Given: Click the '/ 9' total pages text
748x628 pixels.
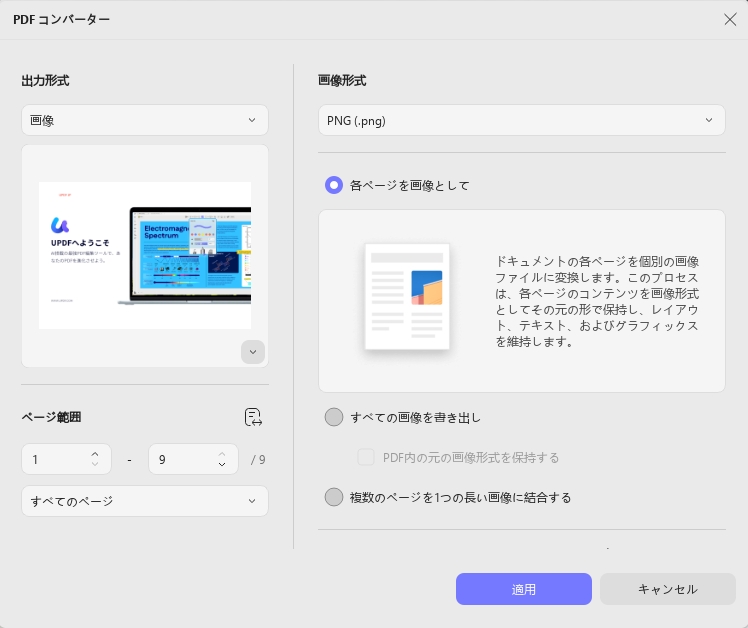Looking at the screenshot, I should click(258, 460).
